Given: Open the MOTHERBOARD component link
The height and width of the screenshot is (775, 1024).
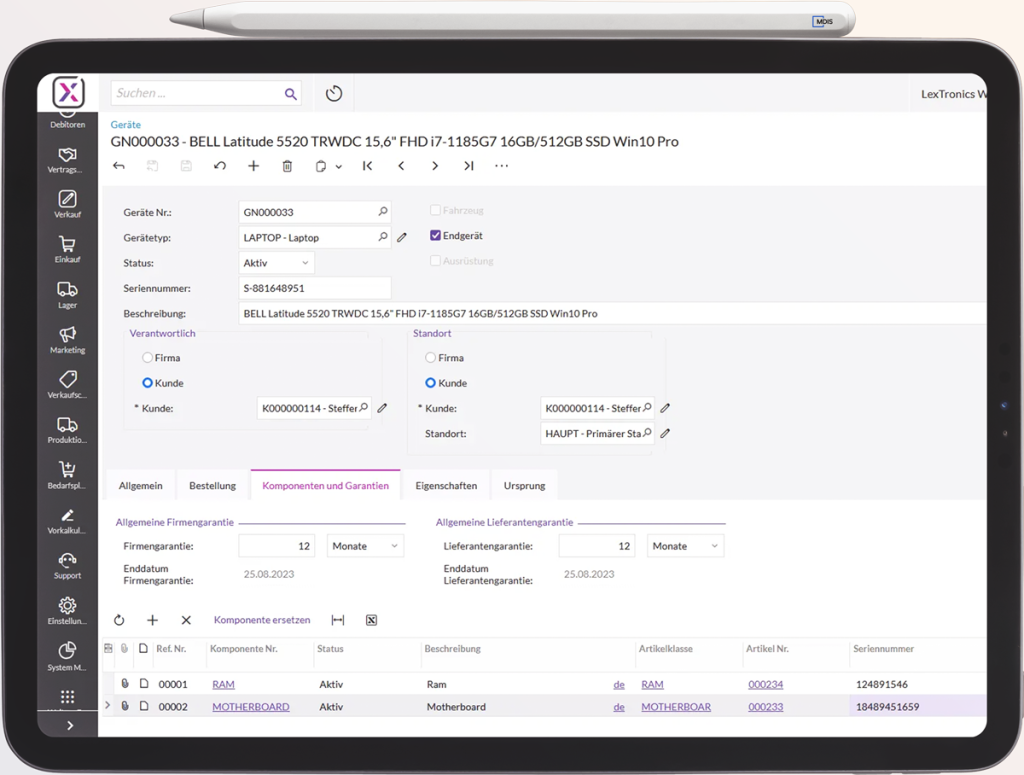Looking at the screenshot, I should pos(250,707).
